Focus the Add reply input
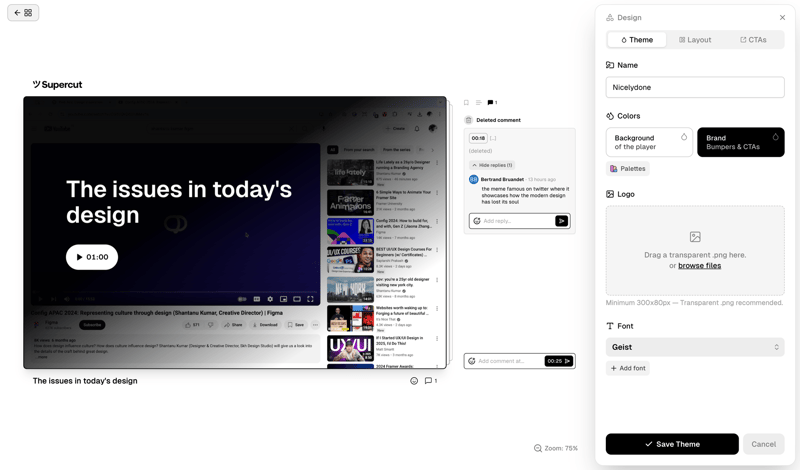The height and width of the screenshot is (470, 800). [x=517, y=221]
